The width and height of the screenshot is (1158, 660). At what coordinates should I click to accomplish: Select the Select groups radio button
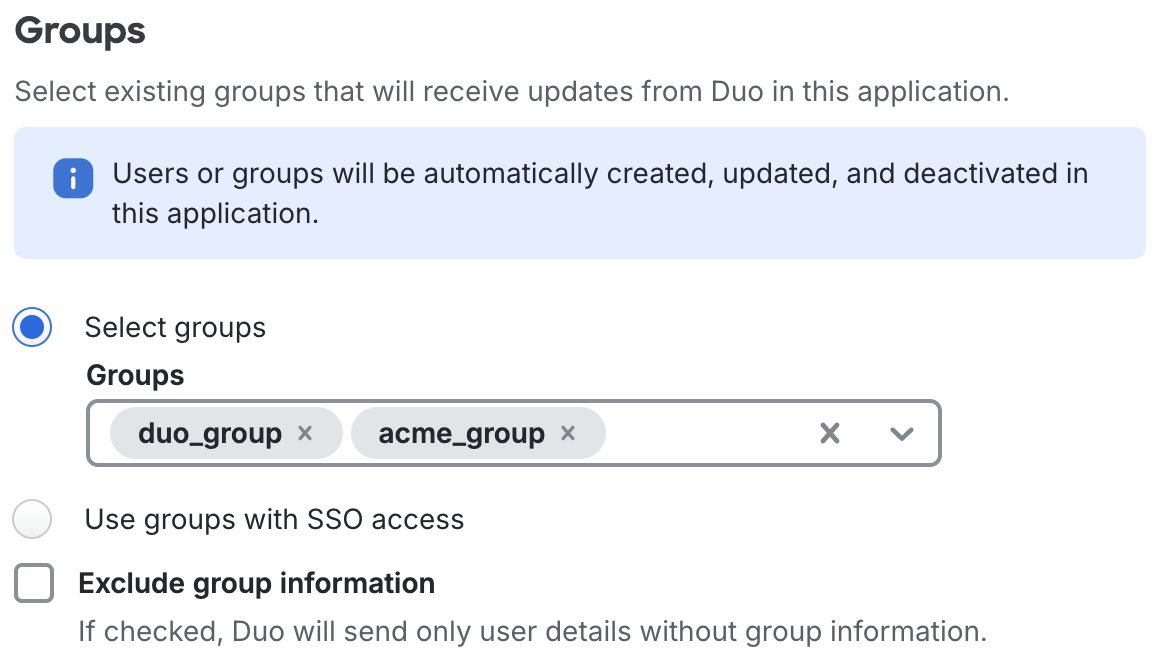tap(31, 327)
